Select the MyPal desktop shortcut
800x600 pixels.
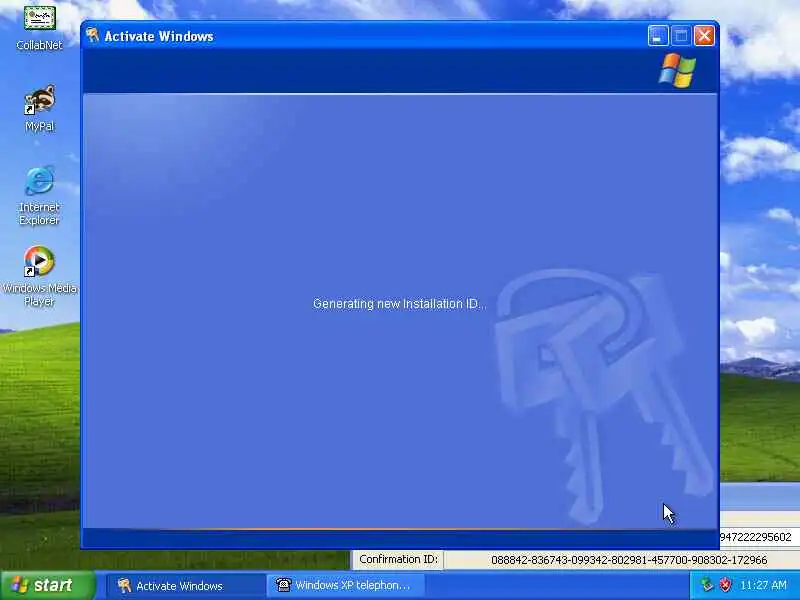[39, 109]
